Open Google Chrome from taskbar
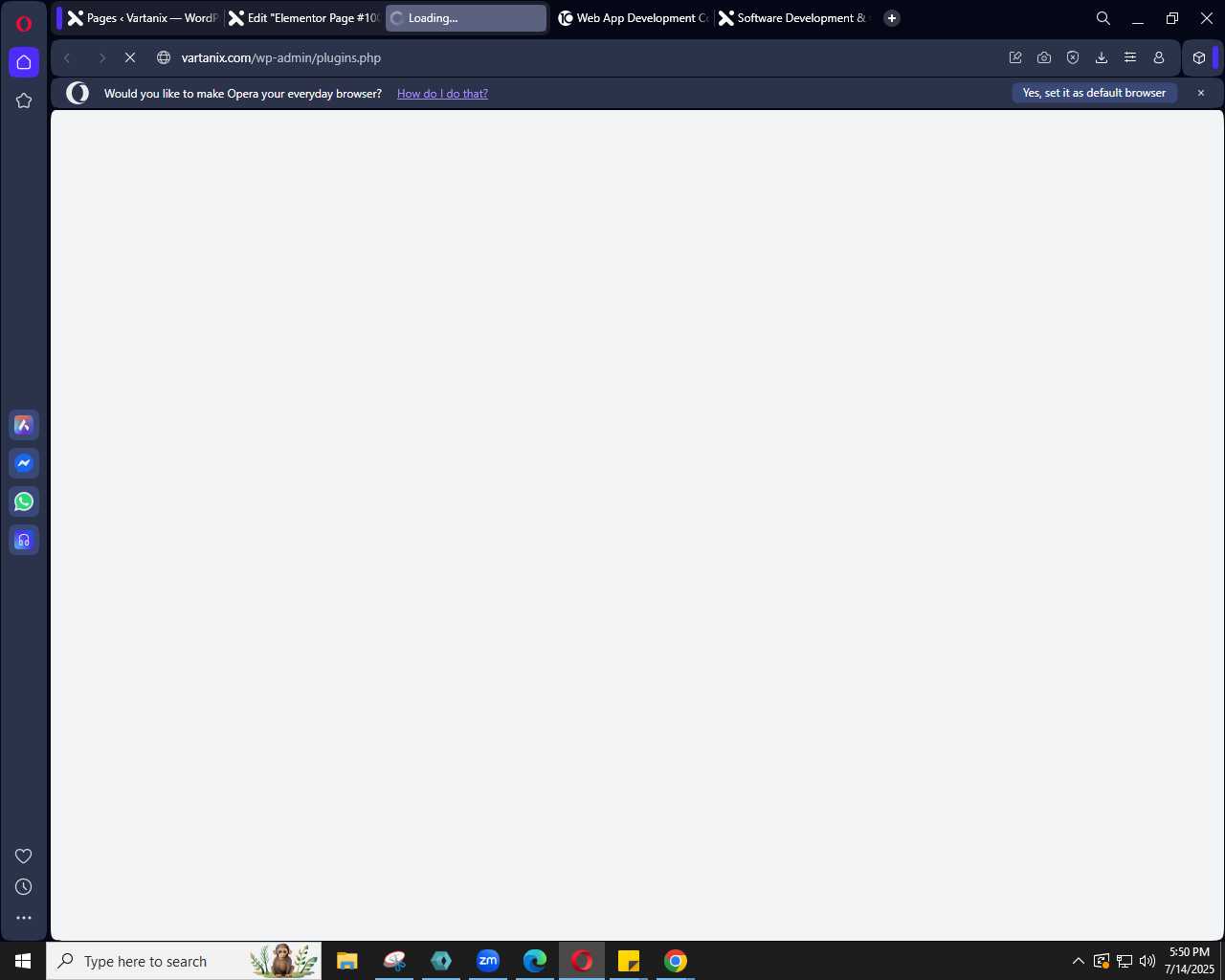The height and width of the screenshot is (980, 1225). click(676, 961)
